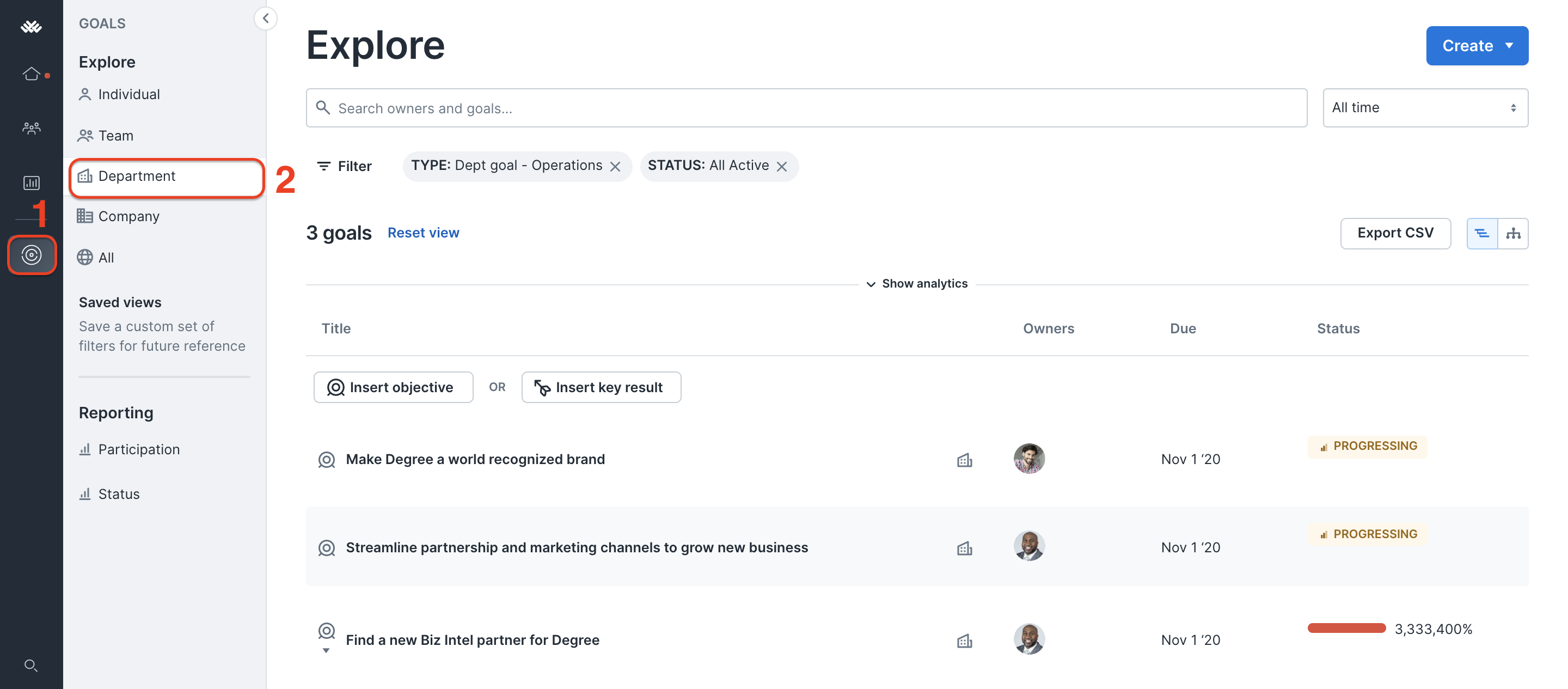This screenshot has height=689, width=1568.
Task: Open the All time period dropdown
Action: click(1424, 108)
